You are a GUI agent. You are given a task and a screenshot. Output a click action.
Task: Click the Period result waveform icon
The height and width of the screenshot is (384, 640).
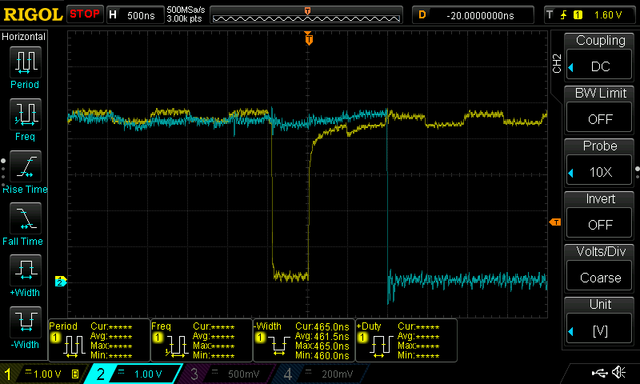(74, 347)
